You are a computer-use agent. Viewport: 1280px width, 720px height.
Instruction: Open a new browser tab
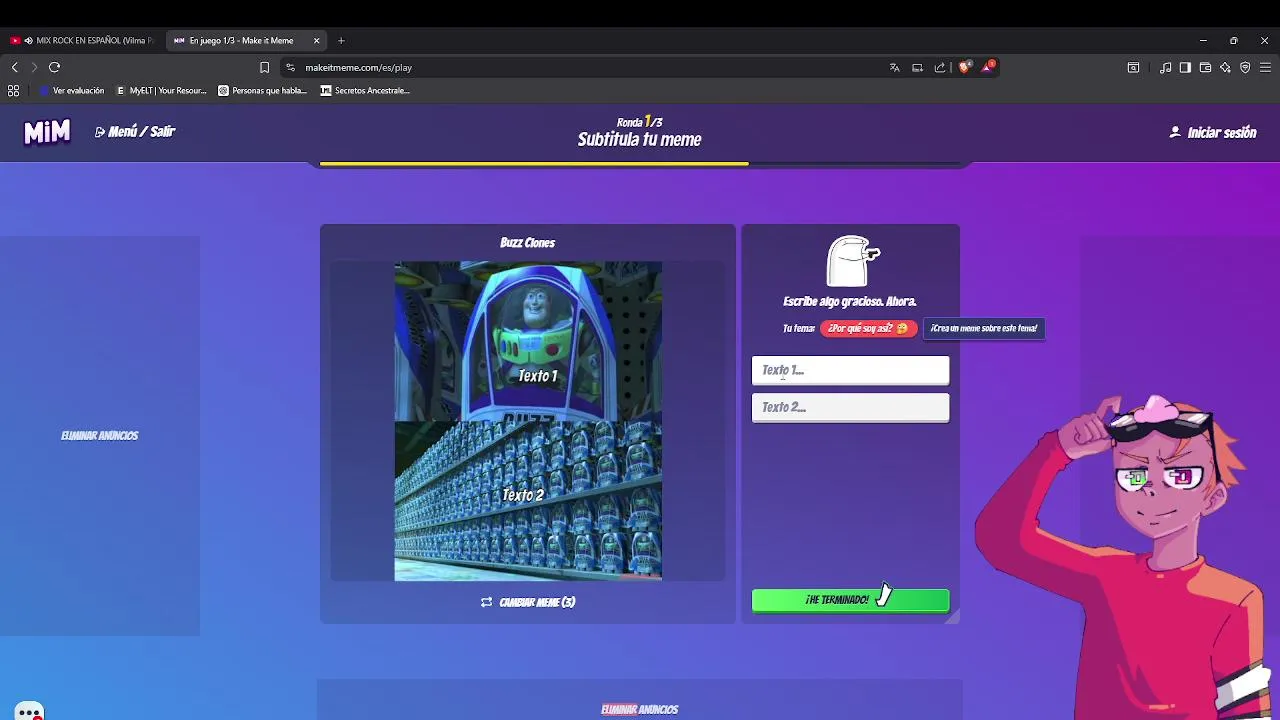(341, 41)
